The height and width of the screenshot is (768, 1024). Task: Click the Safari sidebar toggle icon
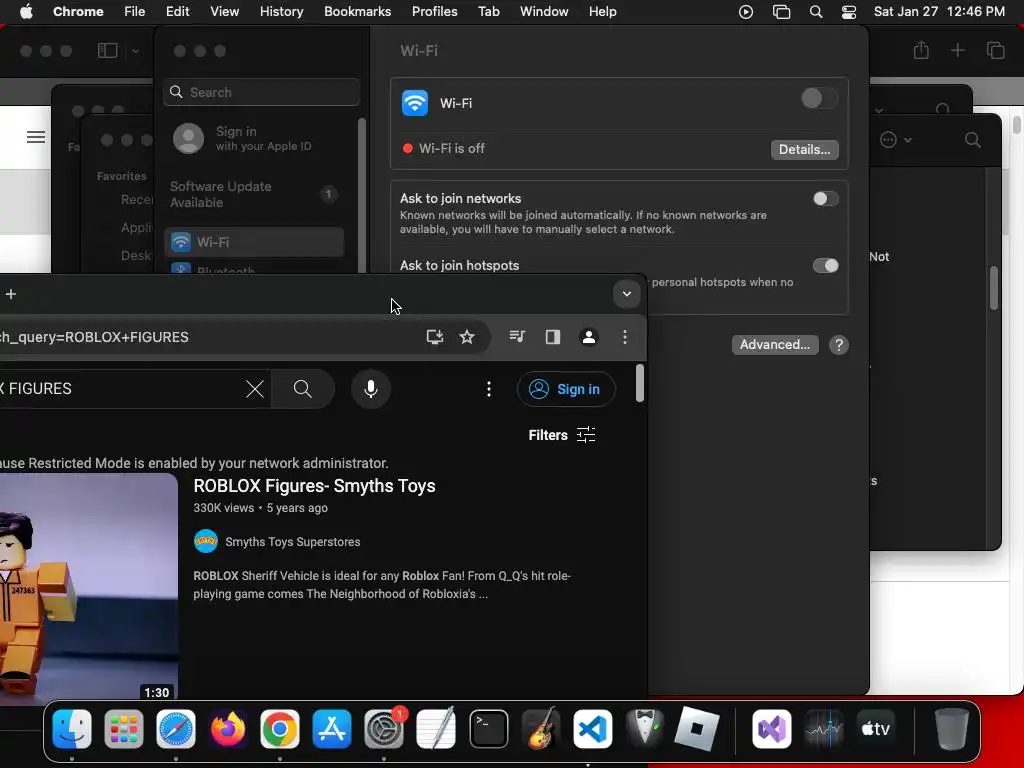pyautogui.click(x=107, y=51)
